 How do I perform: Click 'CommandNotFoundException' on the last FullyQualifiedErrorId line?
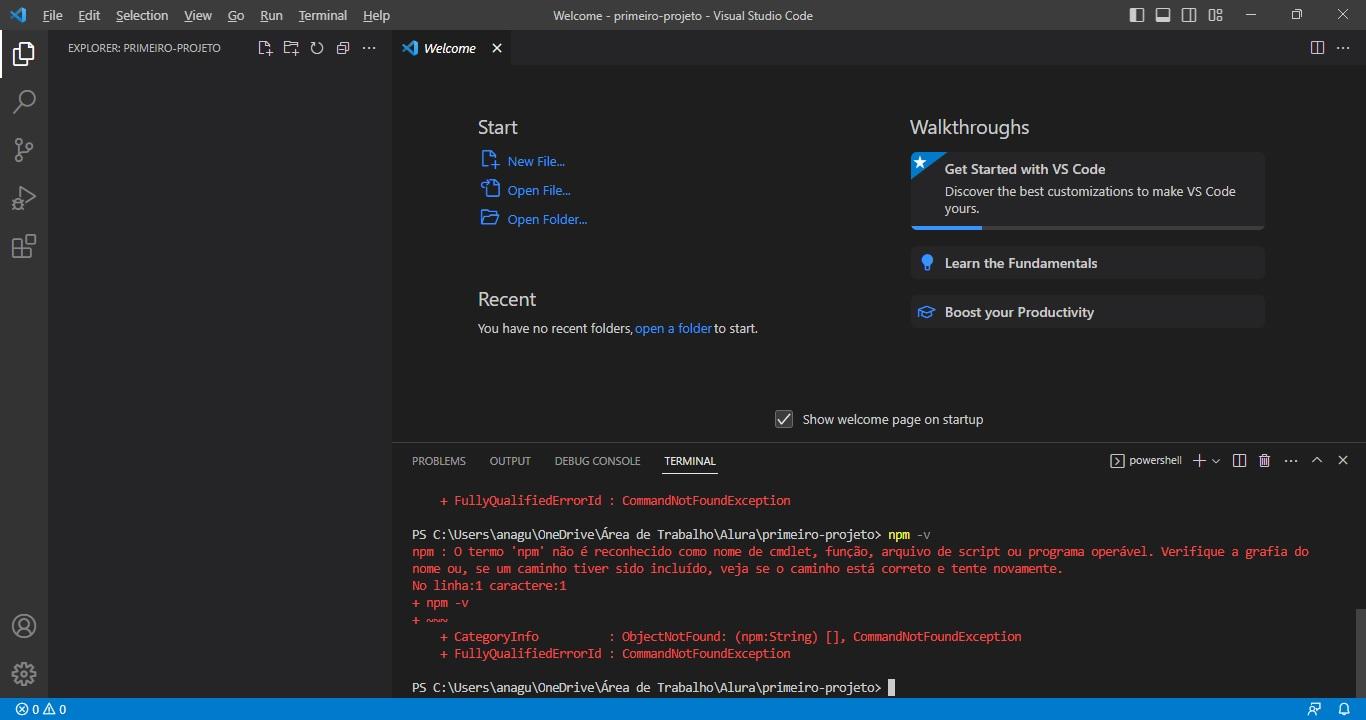pos(706,653)
